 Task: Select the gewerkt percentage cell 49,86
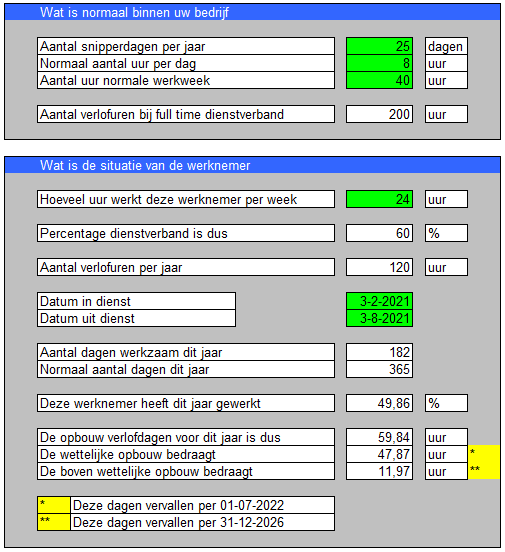379,403
